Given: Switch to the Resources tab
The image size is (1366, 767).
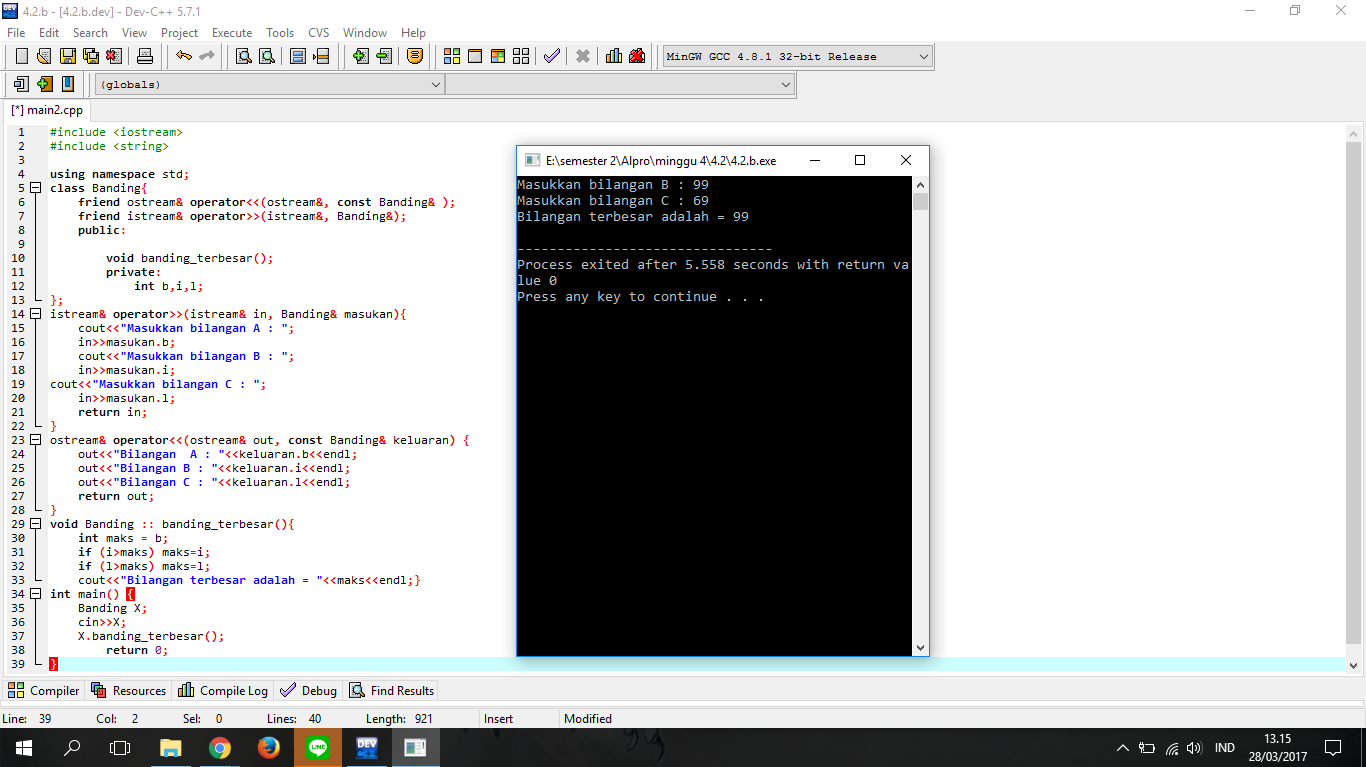Looking at the screenshot, I should (129, 690).
